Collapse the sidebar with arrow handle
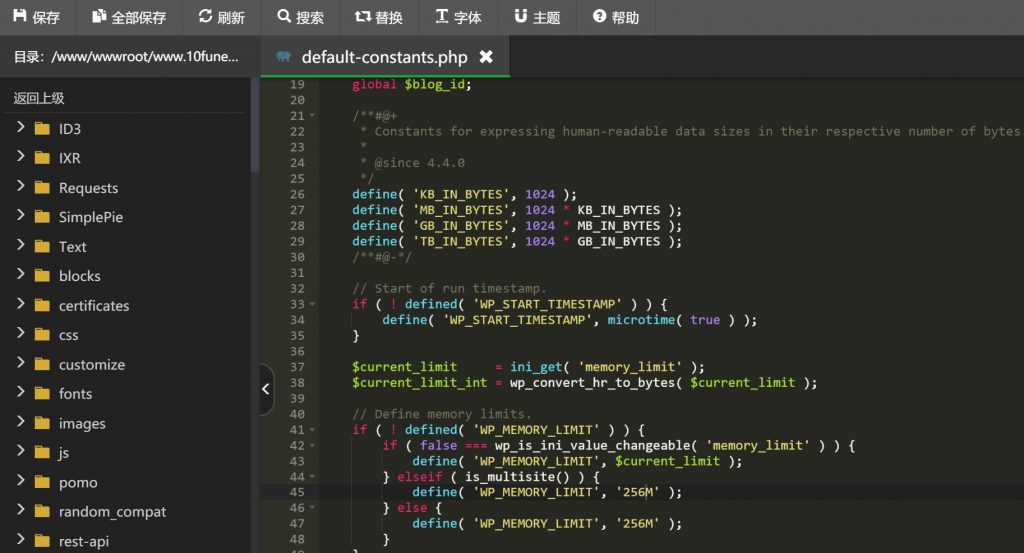The image size is (1024, 553). 266,389
